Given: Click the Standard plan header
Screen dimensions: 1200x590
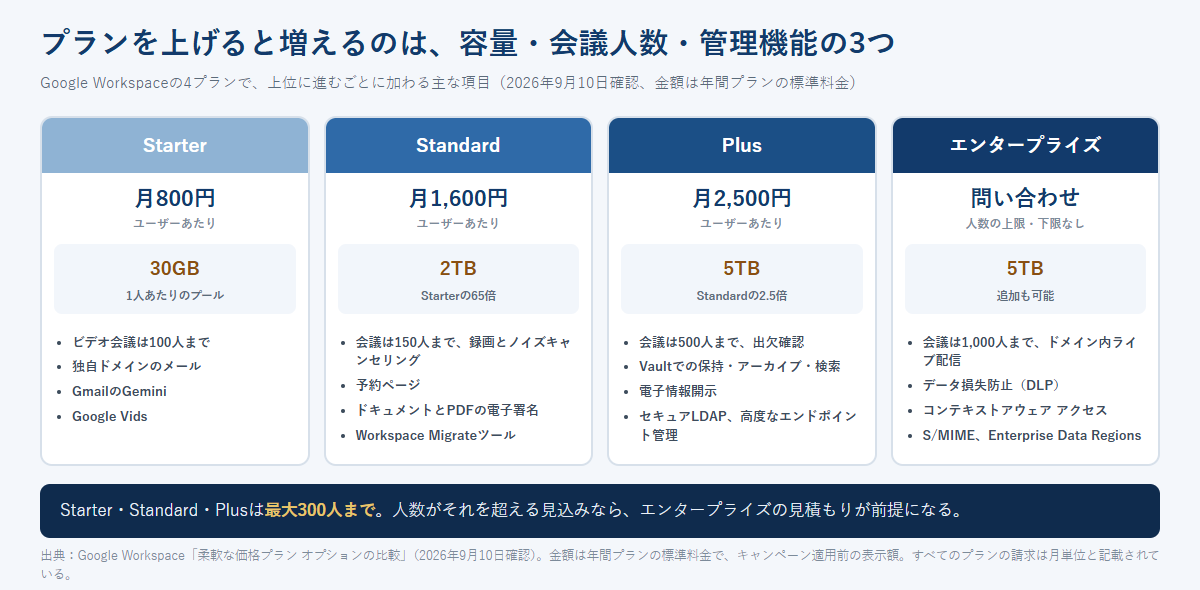Looking at the screenshot, I should point(458,145).
